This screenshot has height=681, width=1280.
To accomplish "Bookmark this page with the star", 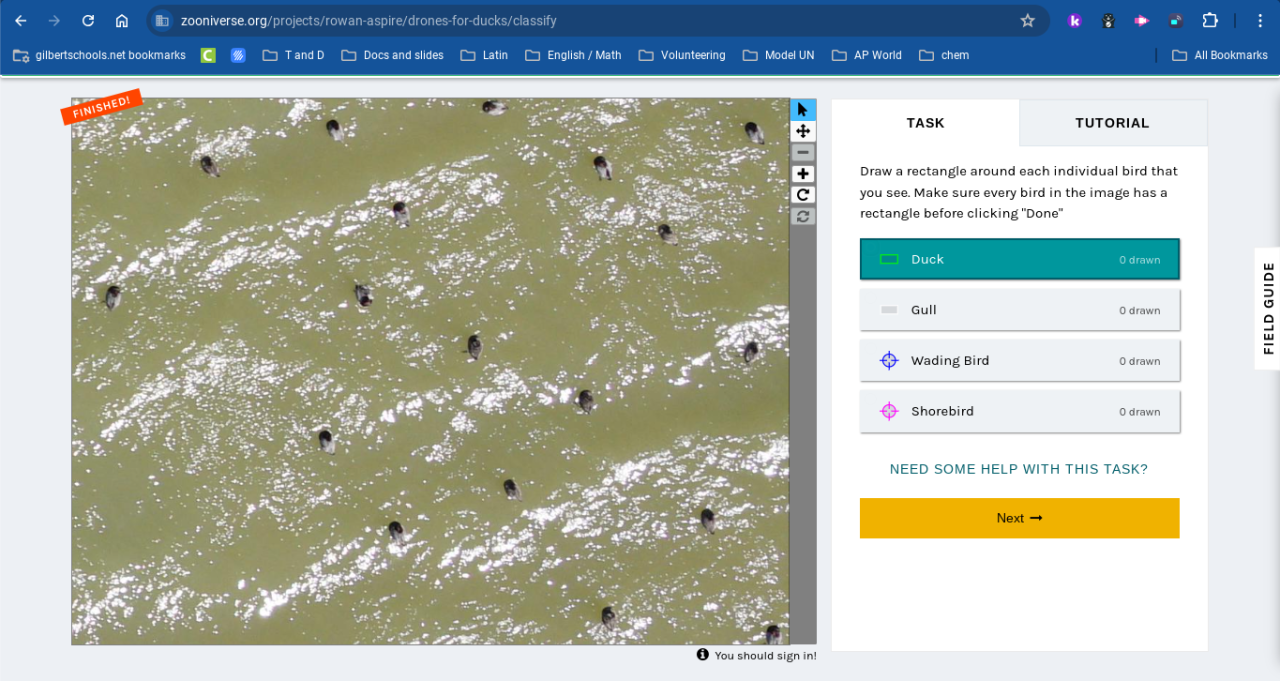I will tap(1027, 20).
